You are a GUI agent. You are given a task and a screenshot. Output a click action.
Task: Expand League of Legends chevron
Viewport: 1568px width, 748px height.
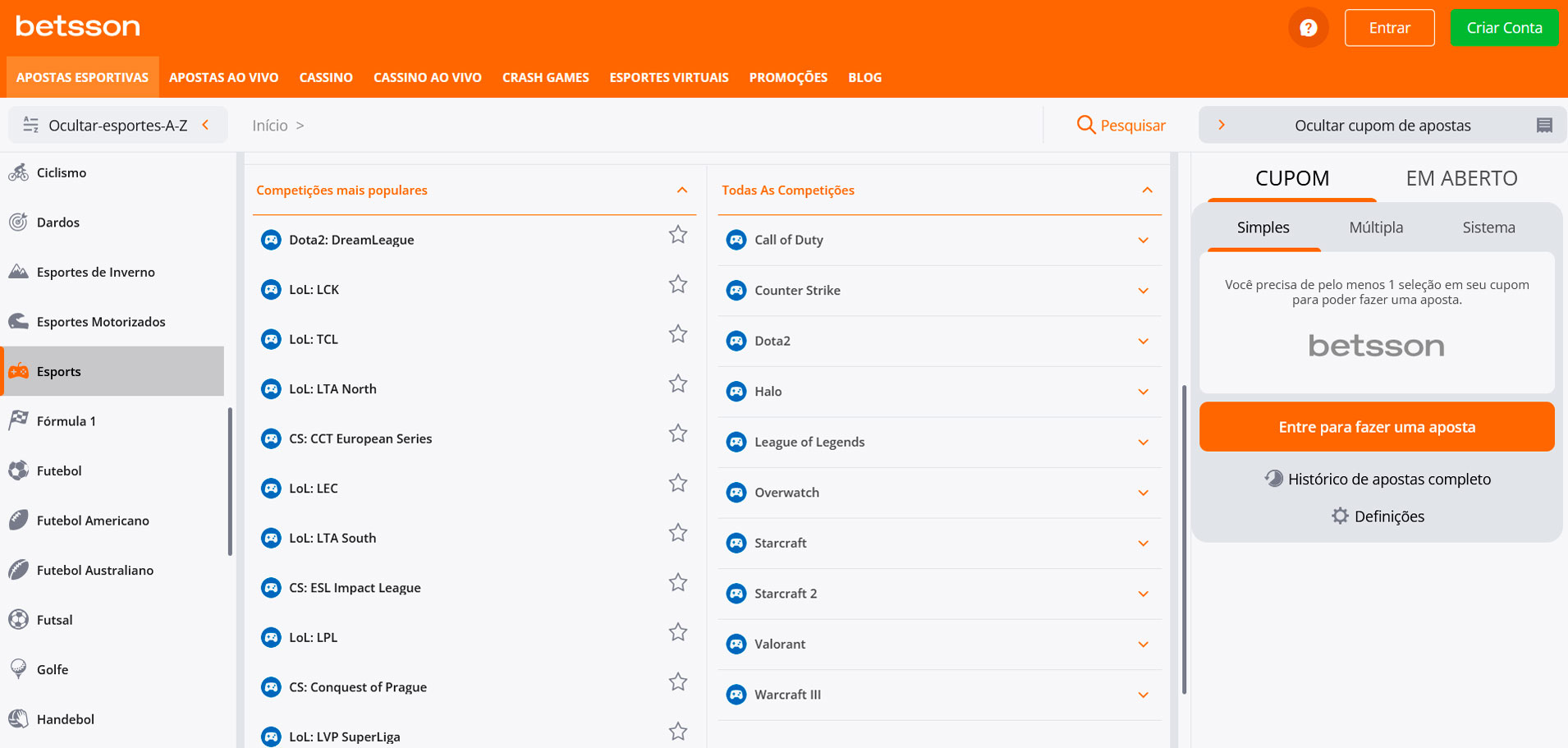[1144, 443]
